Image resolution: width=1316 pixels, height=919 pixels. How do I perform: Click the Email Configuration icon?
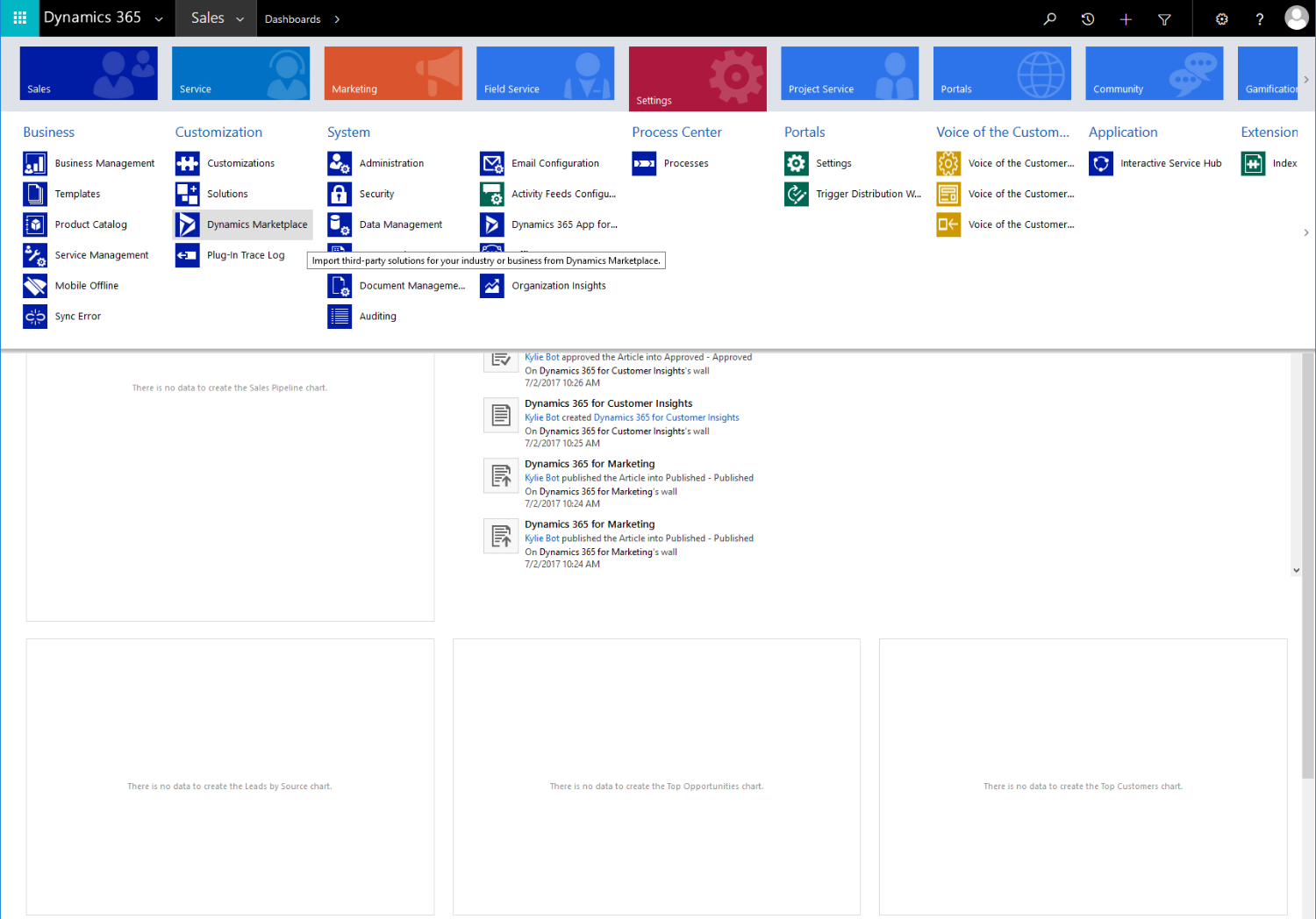(492, 163)
